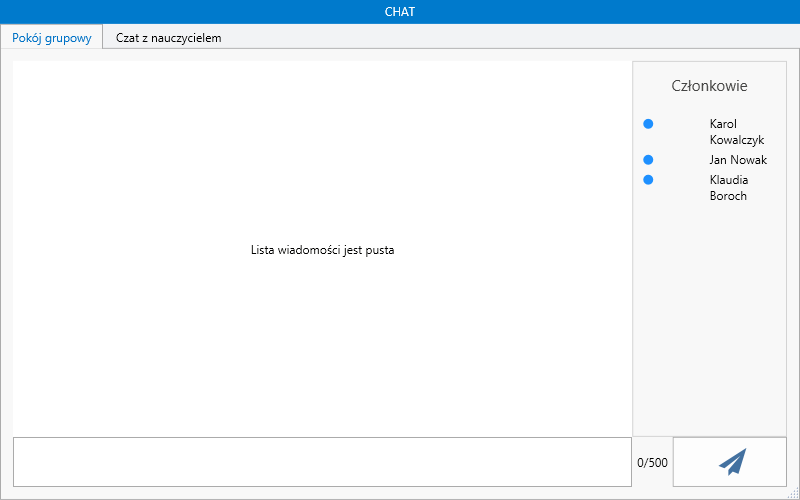Switch to Pokój grupowy tab
This screenshot has width=800, height=500.
[52, 38]
